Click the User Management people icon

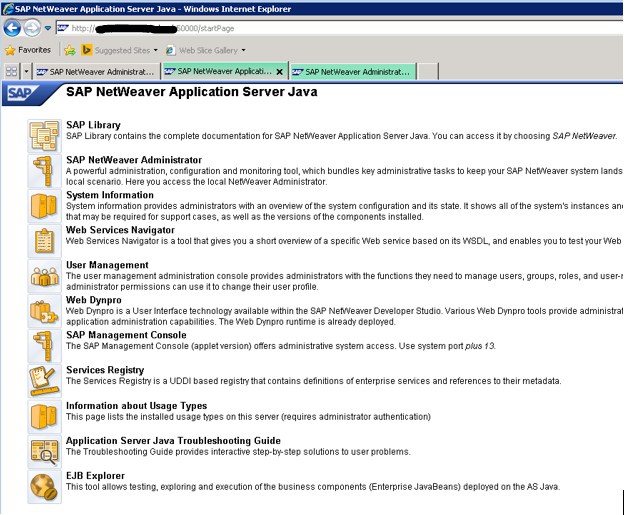[x=44, y=276]
